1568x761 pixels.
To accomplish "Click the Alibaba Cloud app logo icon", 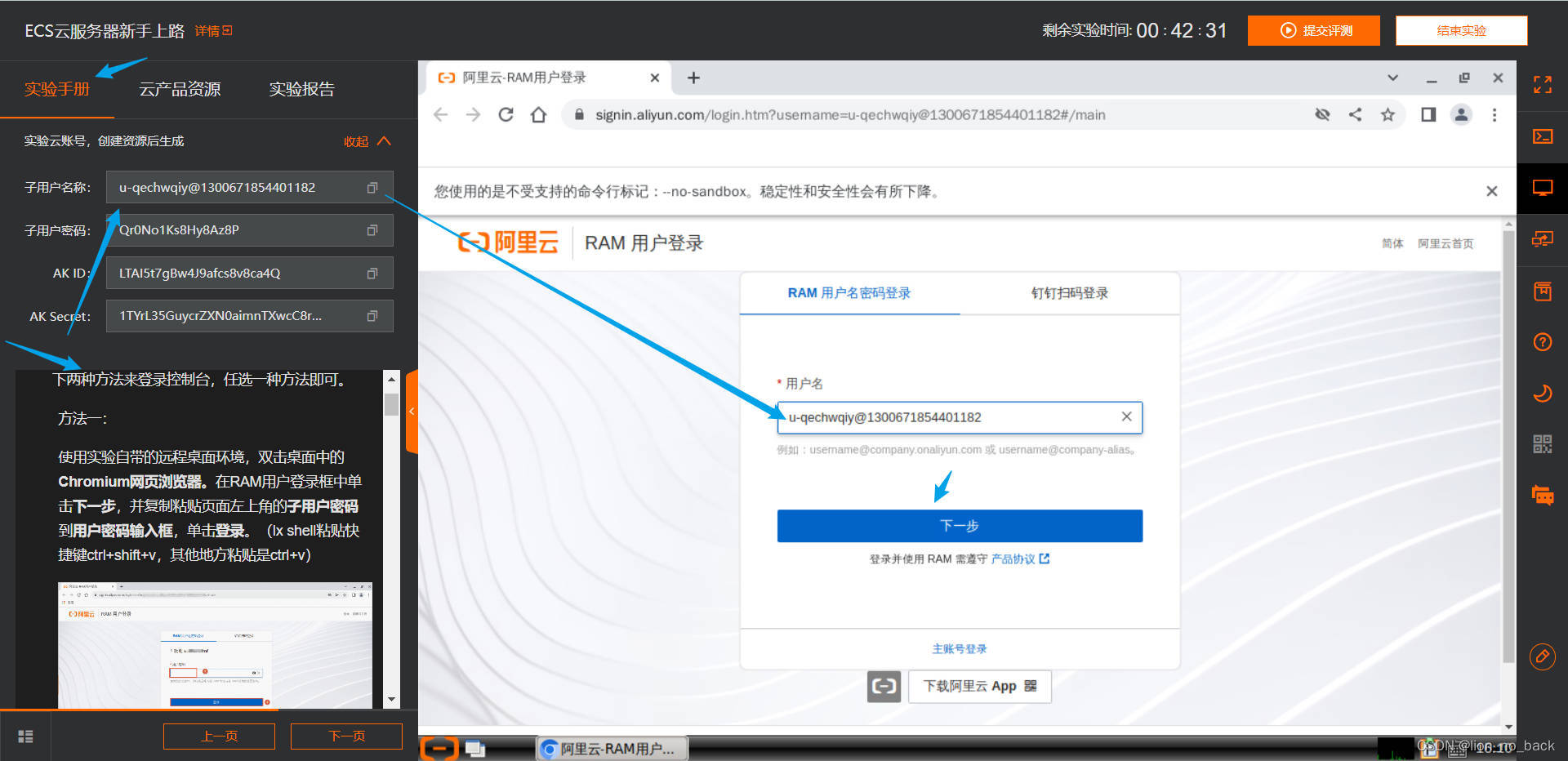I will (884, 686).
